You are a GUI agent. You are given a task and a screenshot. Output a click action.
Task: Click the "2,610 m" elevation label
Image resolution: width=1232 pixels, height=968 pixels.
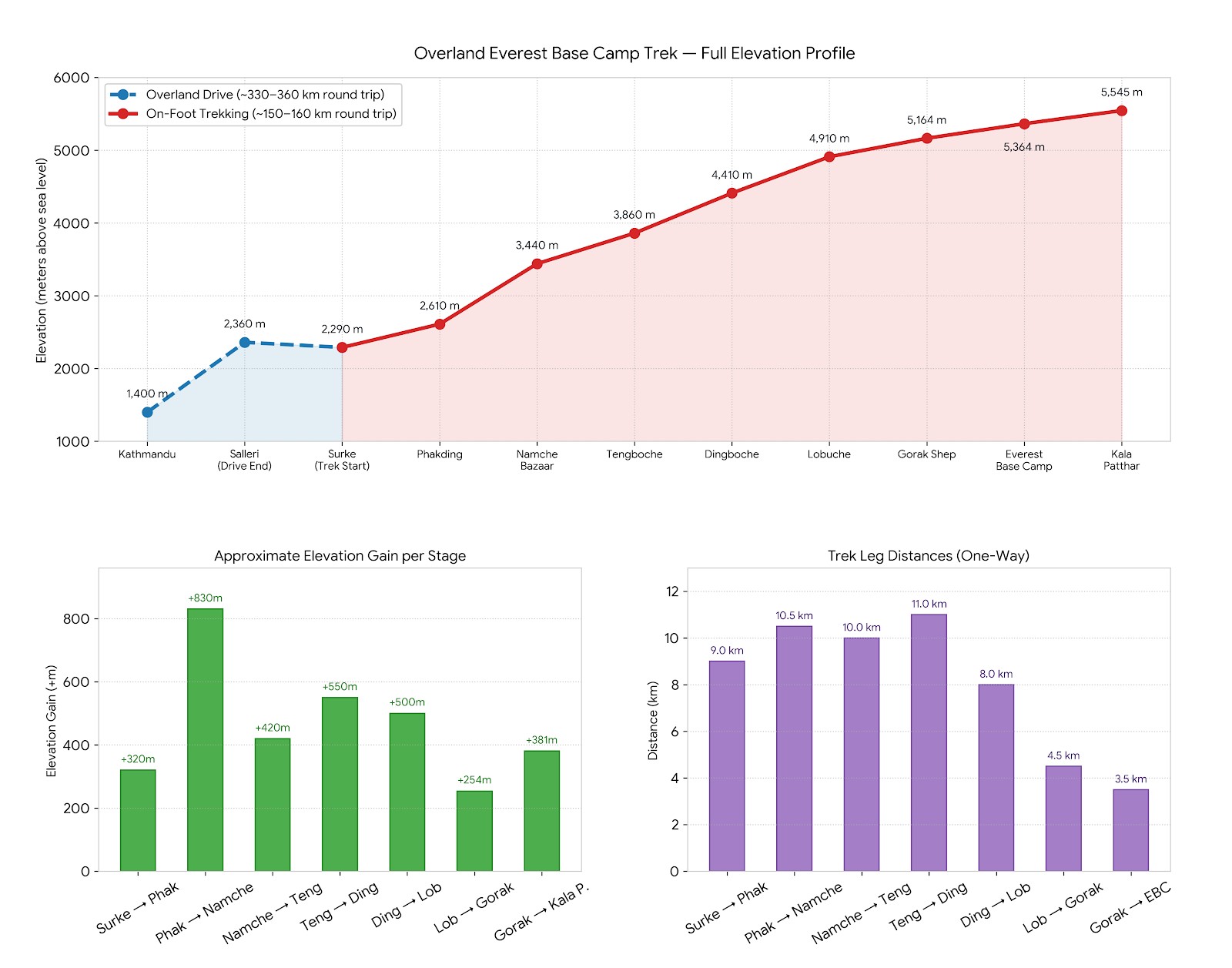[440, 306]
